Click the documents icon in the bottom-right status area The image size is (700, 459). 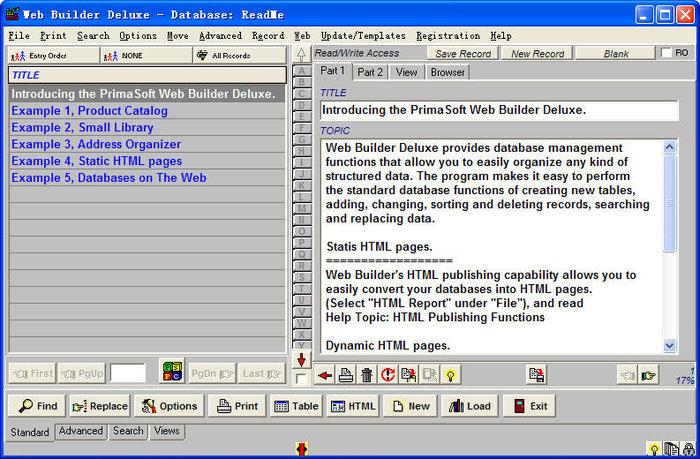[x=671, y=449]
